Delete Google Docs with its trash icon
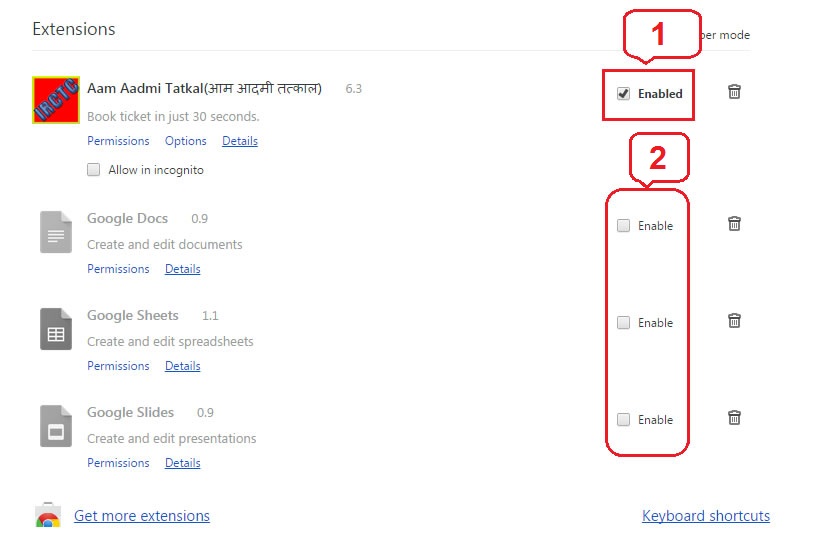Screen dimensions: 821x537 coord(734,224)
